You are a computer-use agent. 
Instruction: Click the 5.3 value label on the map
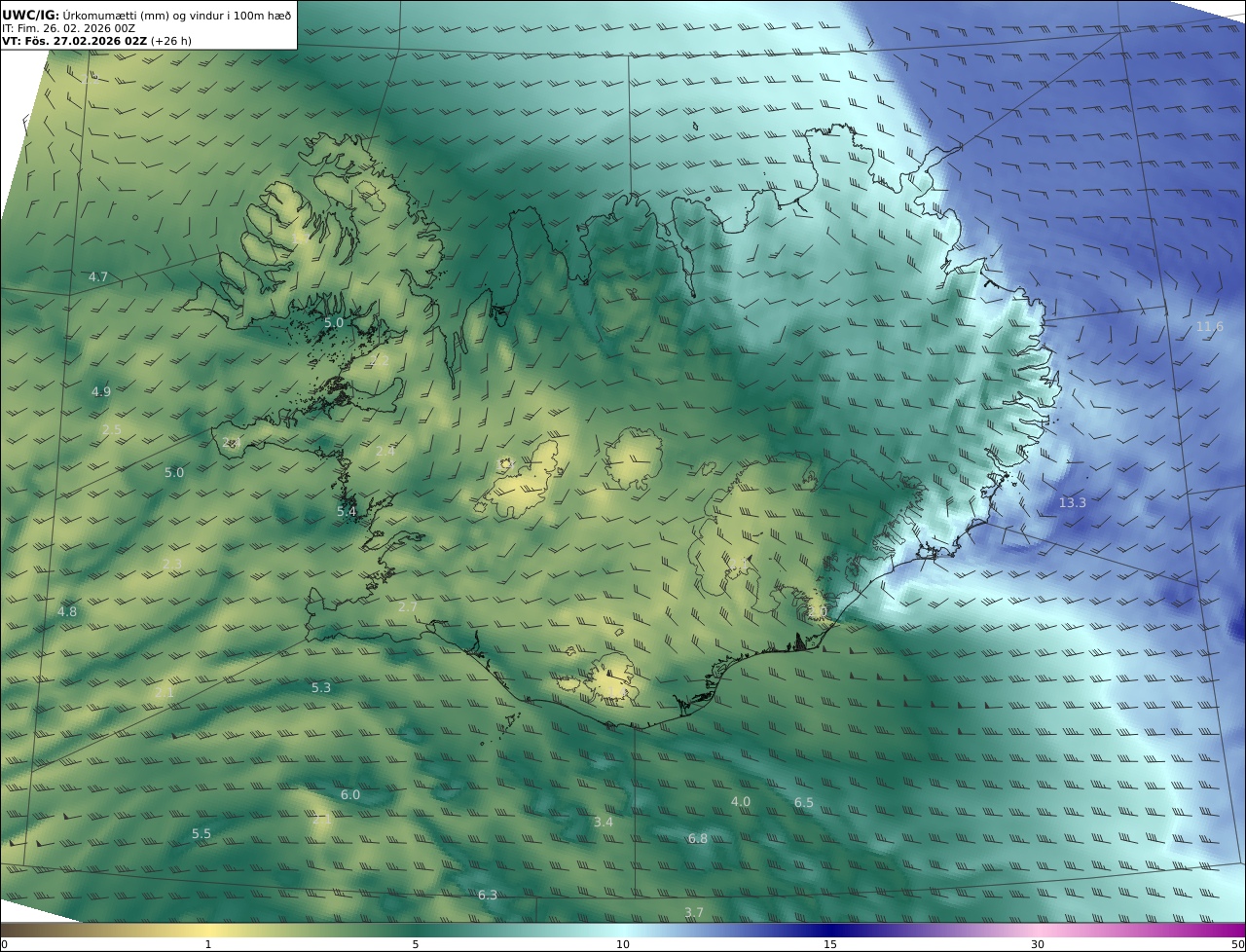[x=321, y=688]
